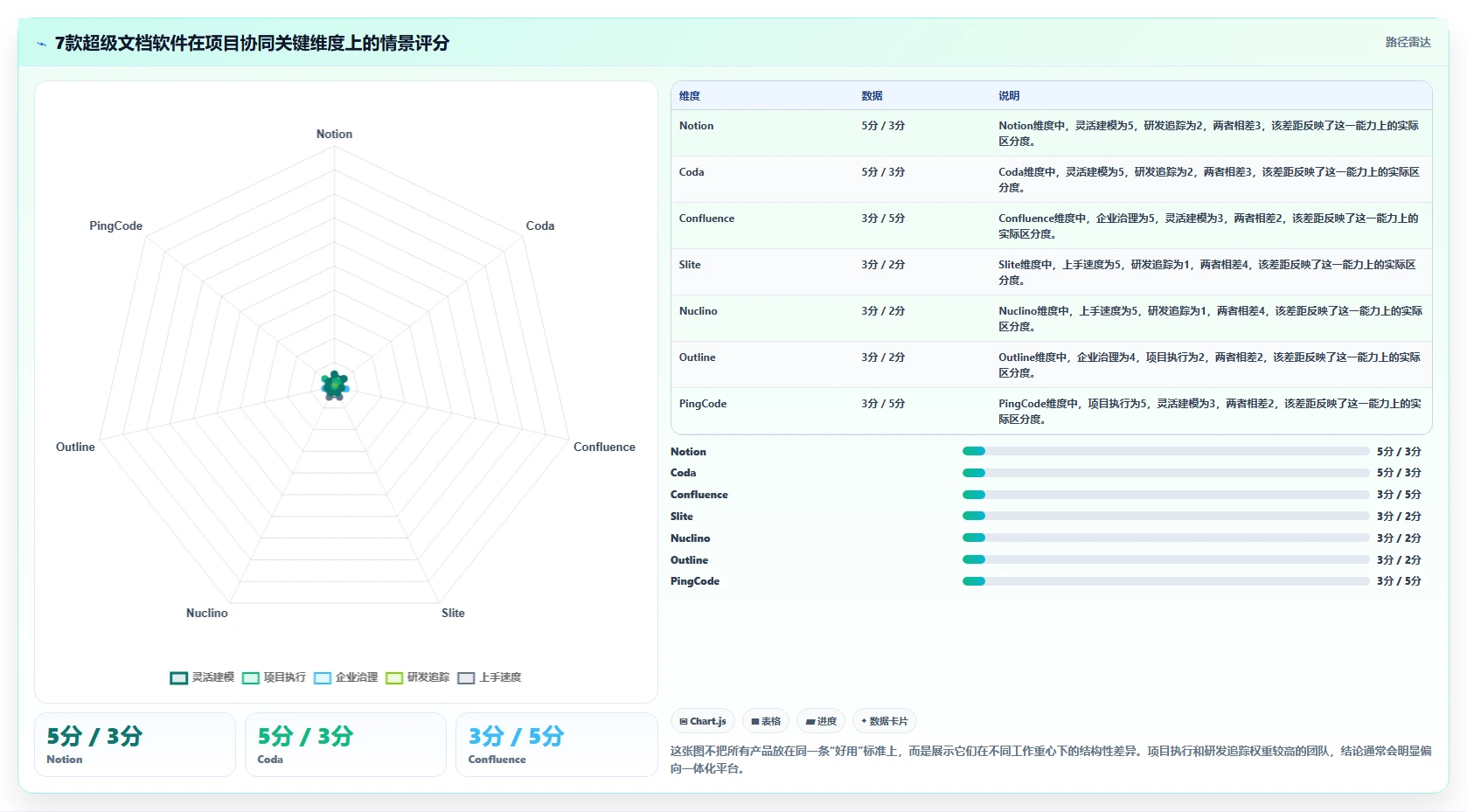Click the Confluence axis label on radar

click(x=604, y=447)
